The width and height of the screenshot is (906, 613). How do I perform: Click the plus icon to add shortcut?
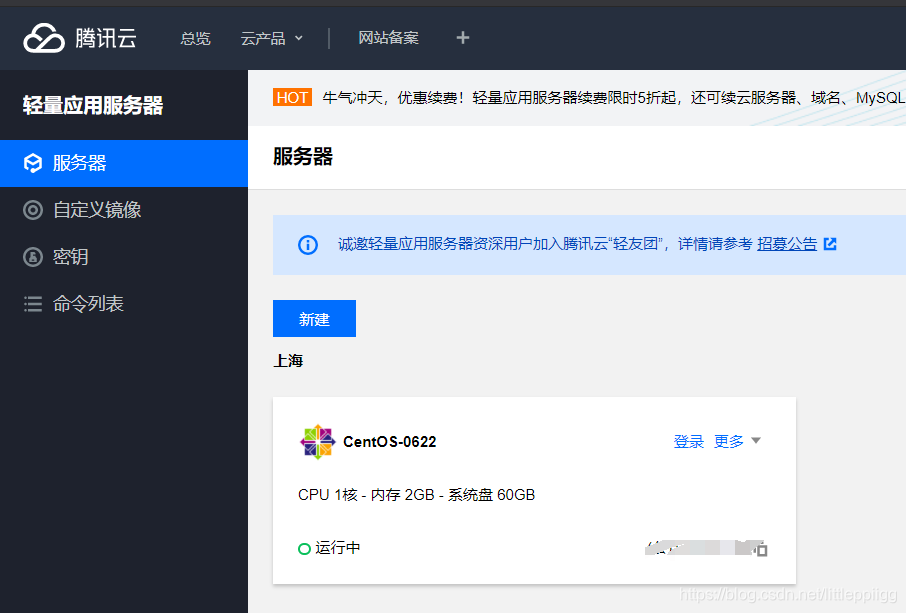462,38
